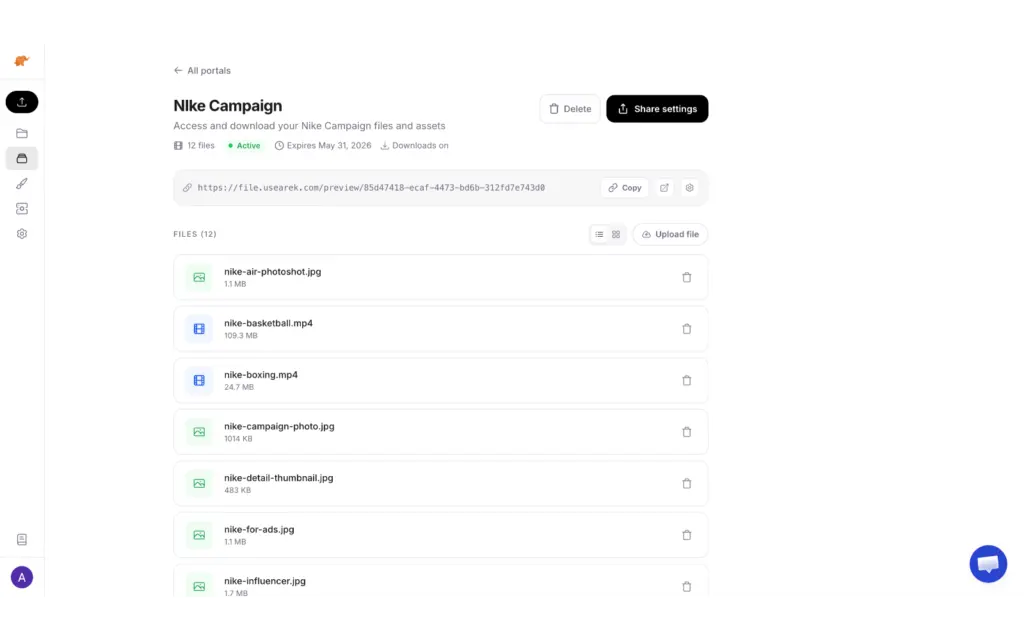Click the '12 files' count label
The height and width of the screenshot is (640, 1024).
click(194, 146)
